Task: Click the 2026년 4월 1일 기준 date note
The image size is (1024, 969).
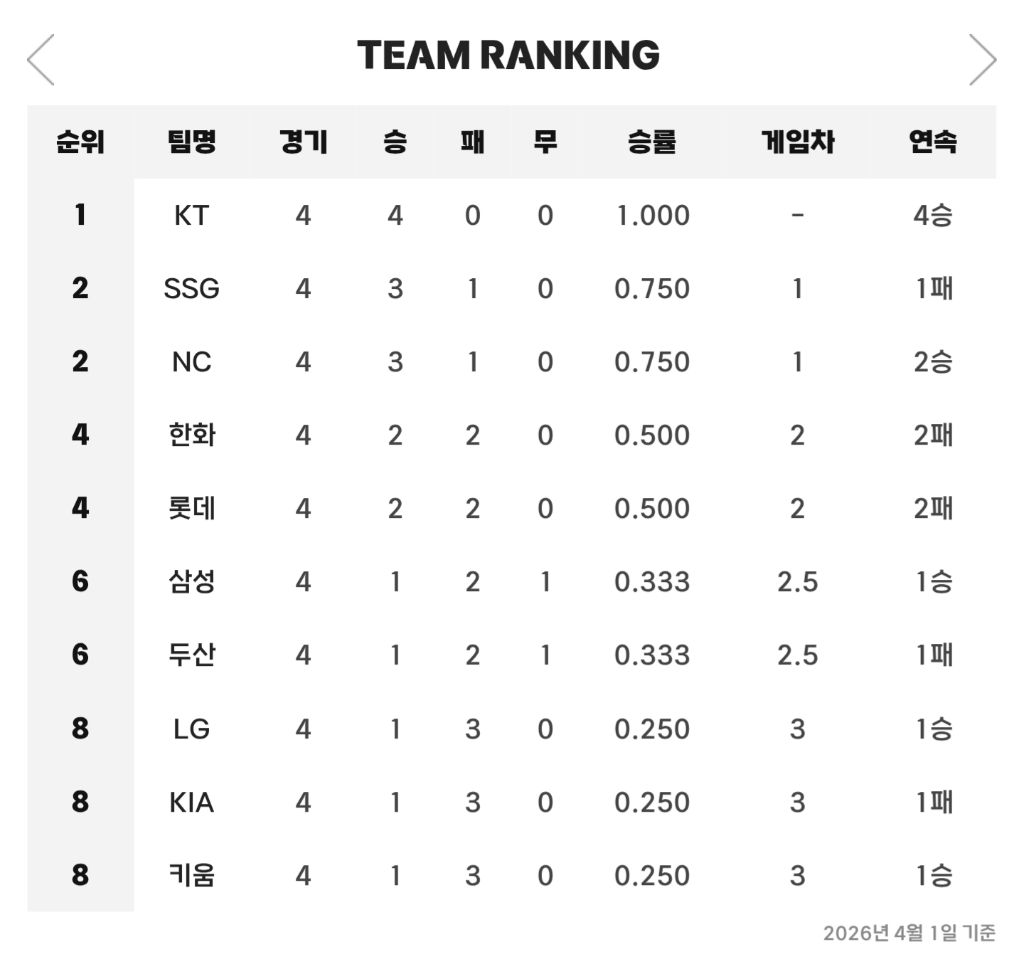Action: [x=909, y=933]
